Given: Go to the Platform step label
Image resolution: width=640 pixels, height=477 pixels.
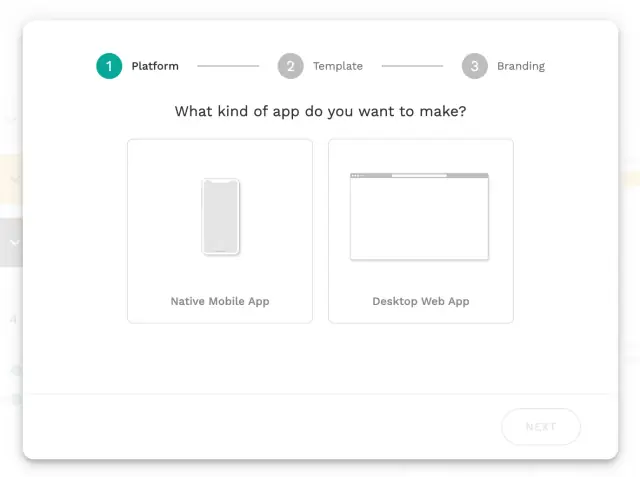Looking at the screenshot, I should pyautogui.click(x=155, y=66).
